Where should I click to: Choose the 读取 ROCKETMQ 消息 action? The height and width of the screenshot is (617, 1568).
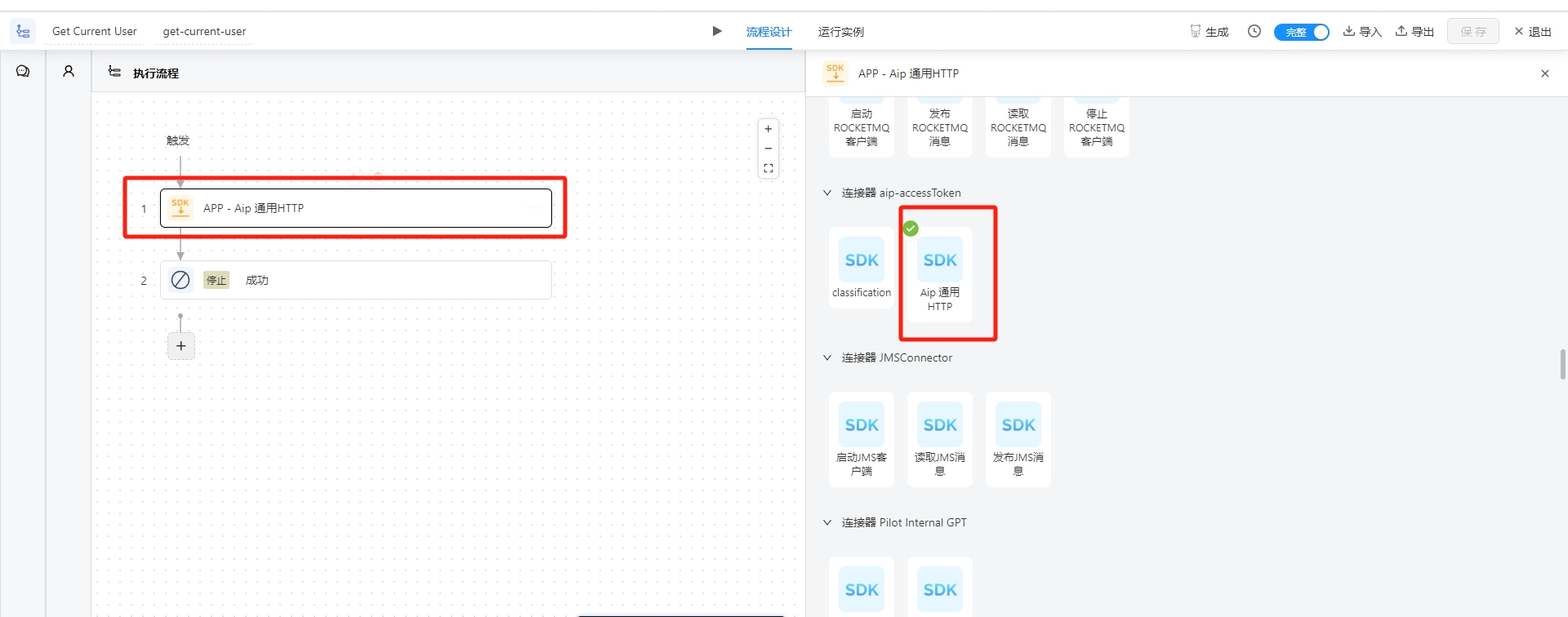(x=1018, y=127)
